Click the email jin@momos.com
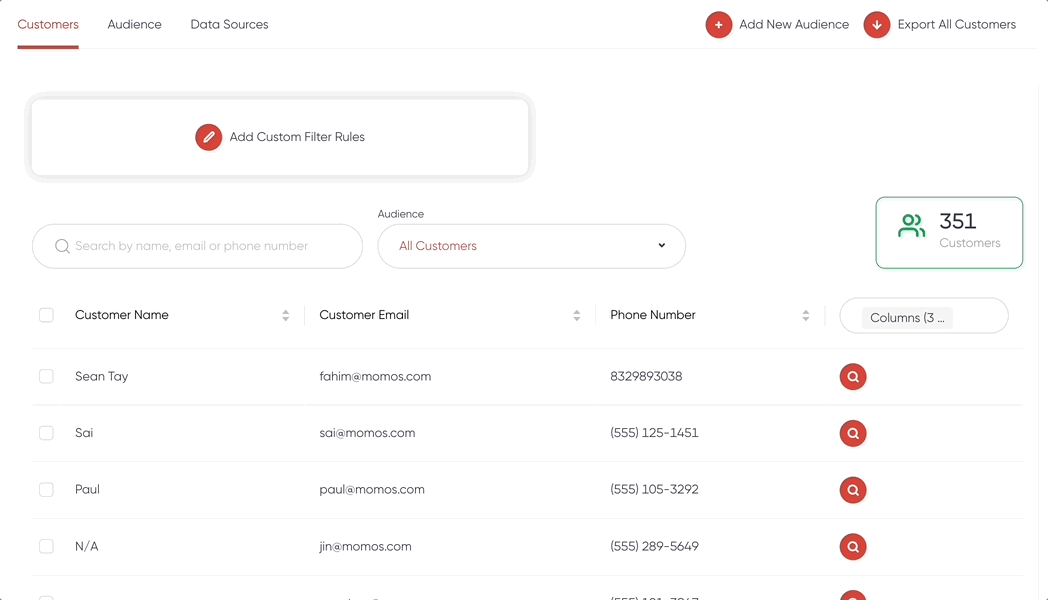 [x=365, y=547]
